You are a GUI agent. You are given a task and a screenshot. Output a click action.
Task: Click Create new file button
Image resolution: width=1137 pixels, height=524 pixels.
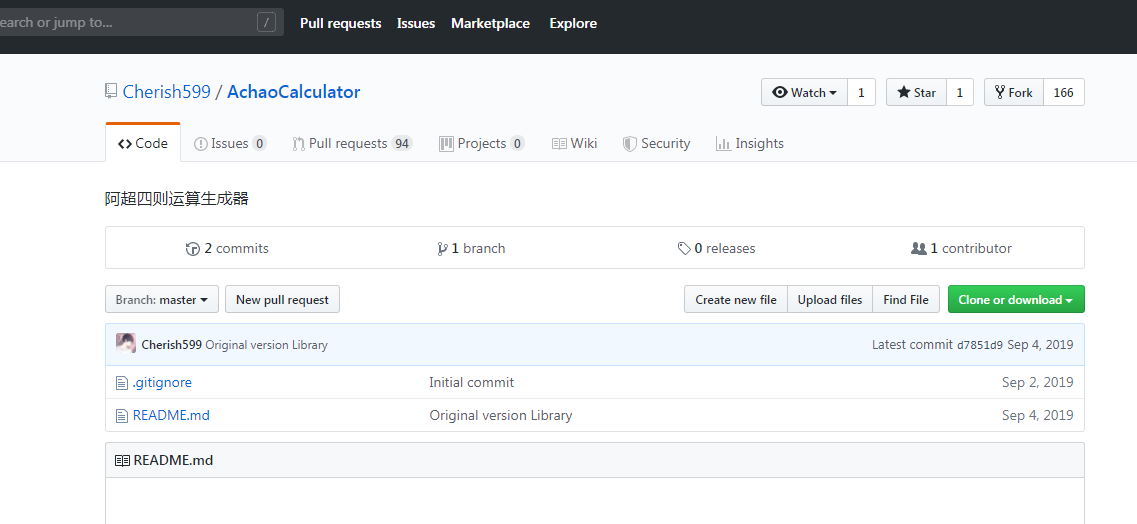(x=736, y=299)
